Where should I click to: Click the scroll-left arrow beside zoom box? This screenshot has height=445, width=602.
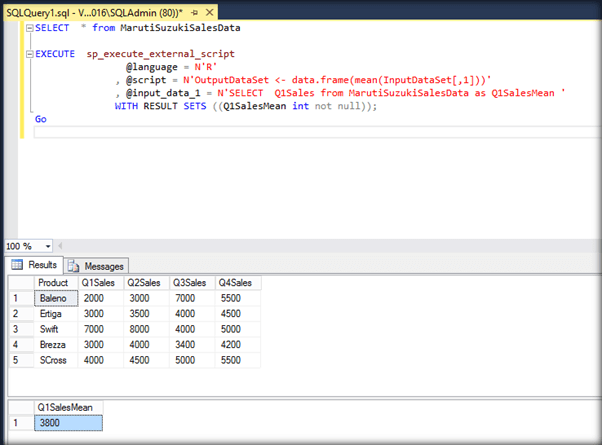(59, 246)
